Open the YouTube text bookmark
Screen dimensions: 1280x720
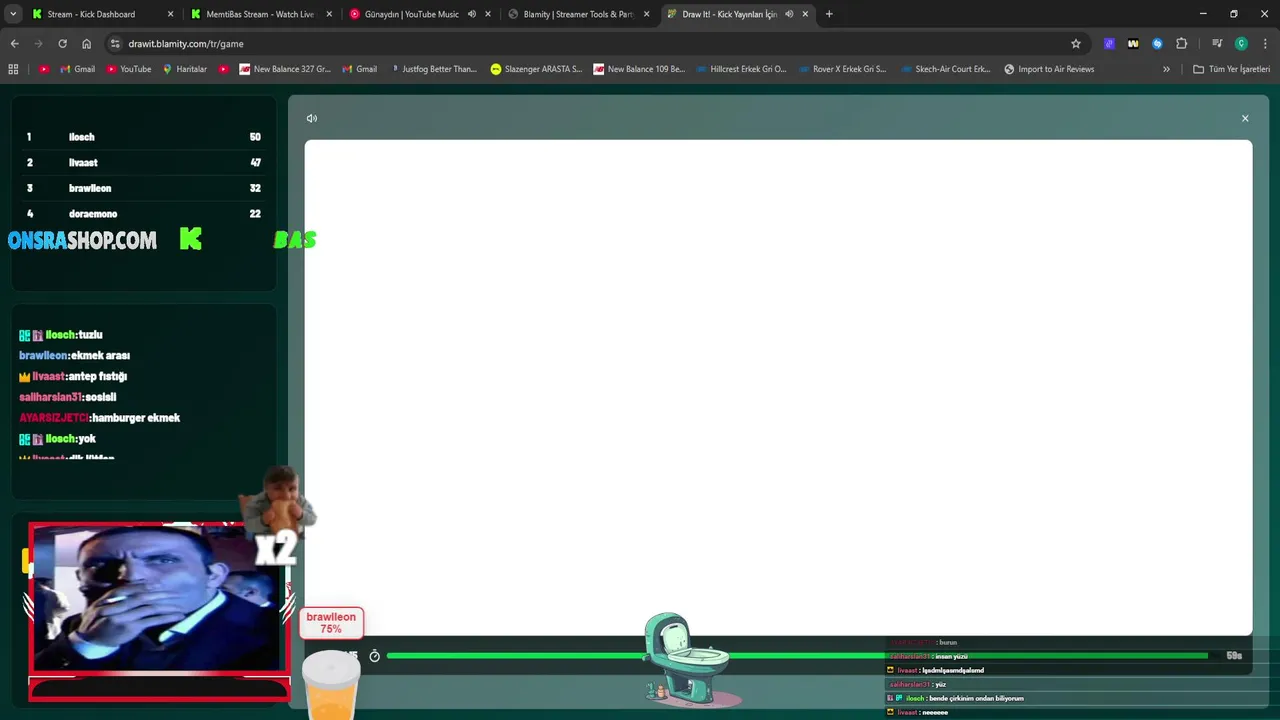tap(127, 69)
